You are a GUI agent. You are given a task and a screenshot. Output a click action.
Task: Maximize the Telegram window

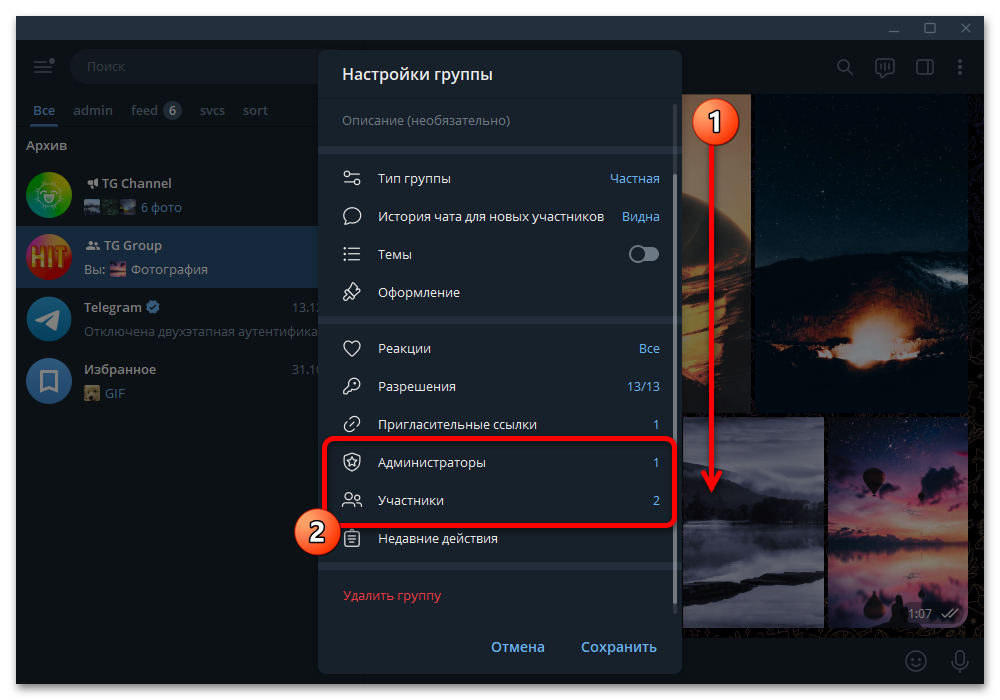point(930,28)
